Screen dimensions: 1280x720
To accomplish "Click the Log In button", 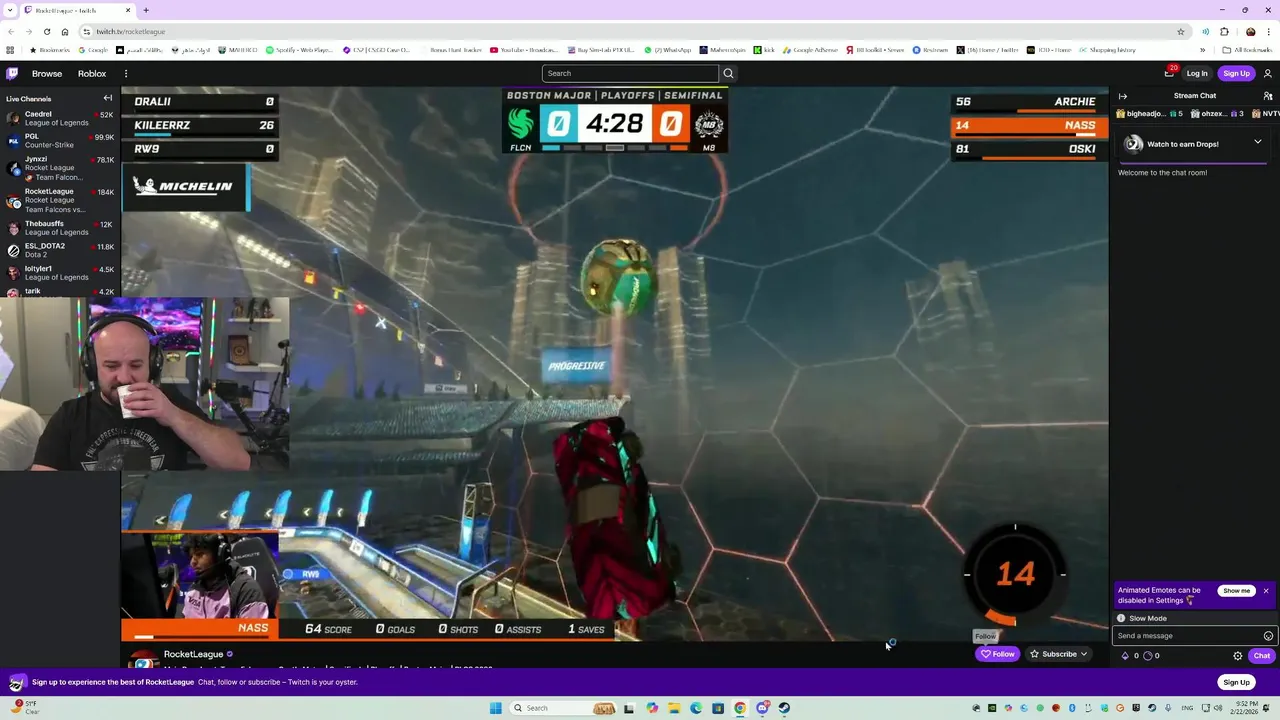I will click(x=1197, y=73).
